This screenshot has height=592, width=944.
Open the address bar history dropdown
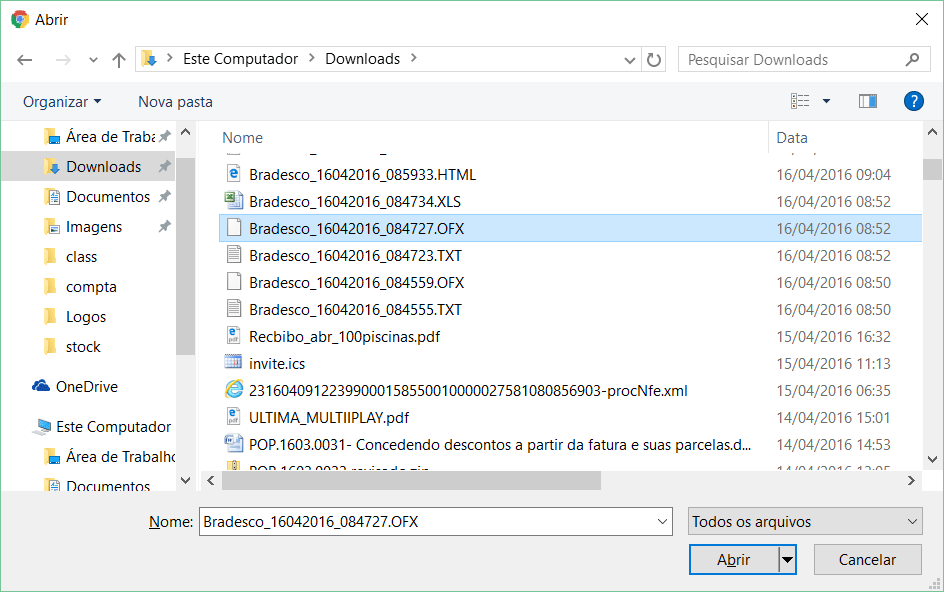pos(630,60)
